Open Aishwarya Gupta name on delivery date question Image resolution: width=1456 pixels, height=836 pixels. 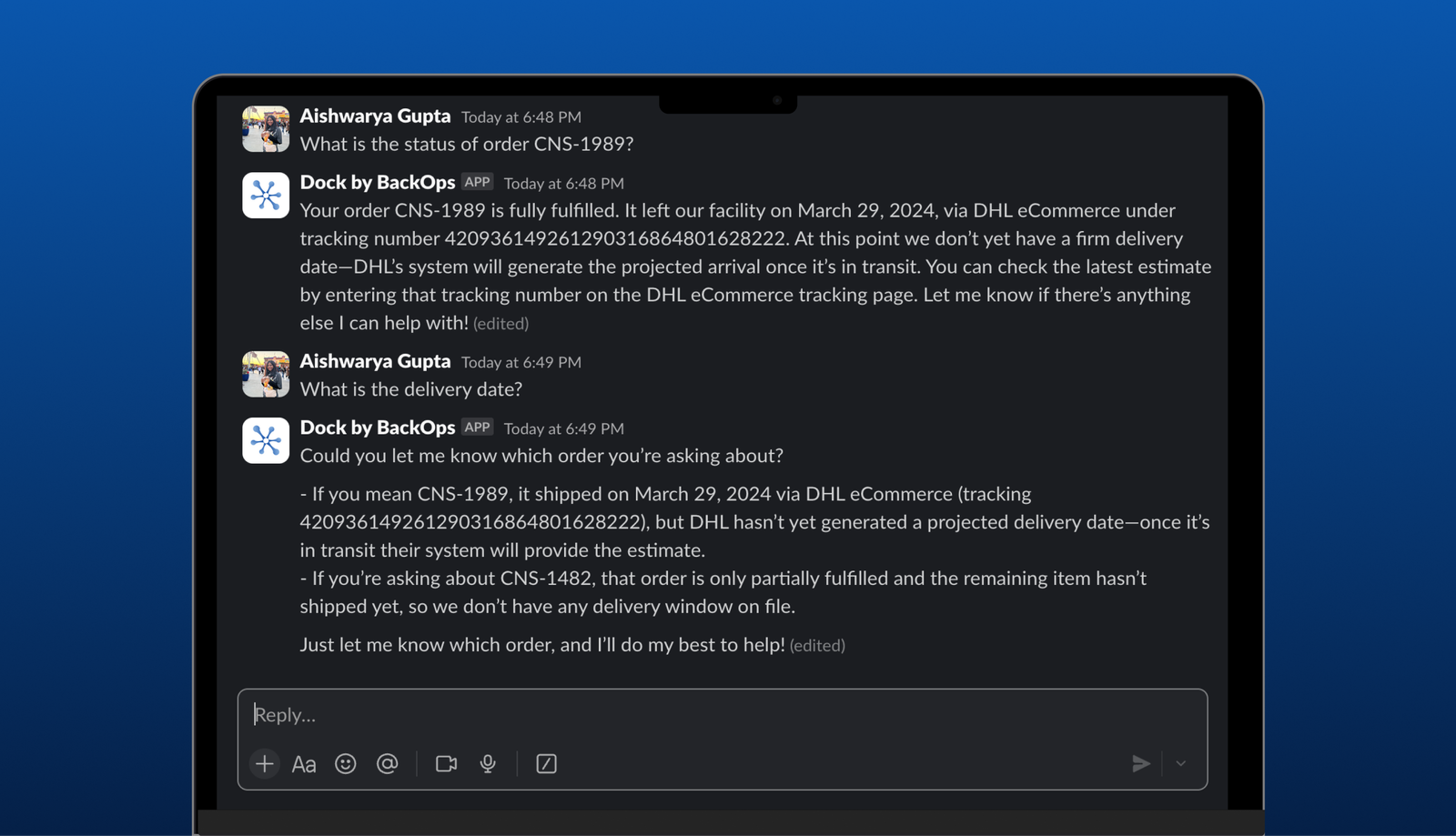375,361
